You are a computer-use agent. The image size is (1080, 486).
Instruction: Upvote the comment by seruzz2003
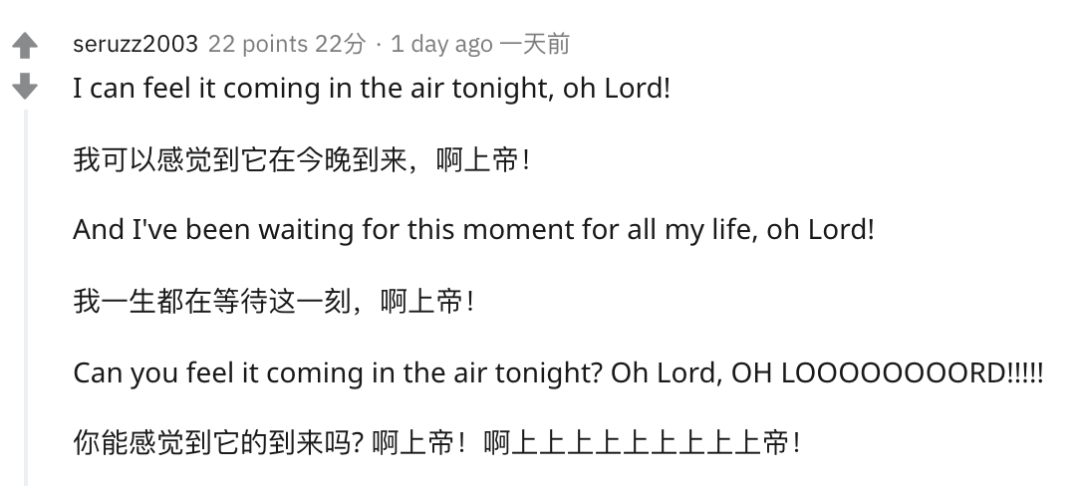pyautogui.click(x=26, y=45)
